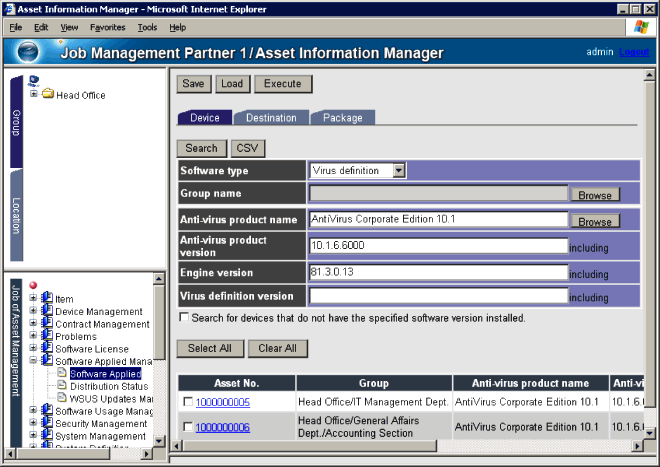
Task: Open the Favorites menu
Action: (x=107, y=27)
